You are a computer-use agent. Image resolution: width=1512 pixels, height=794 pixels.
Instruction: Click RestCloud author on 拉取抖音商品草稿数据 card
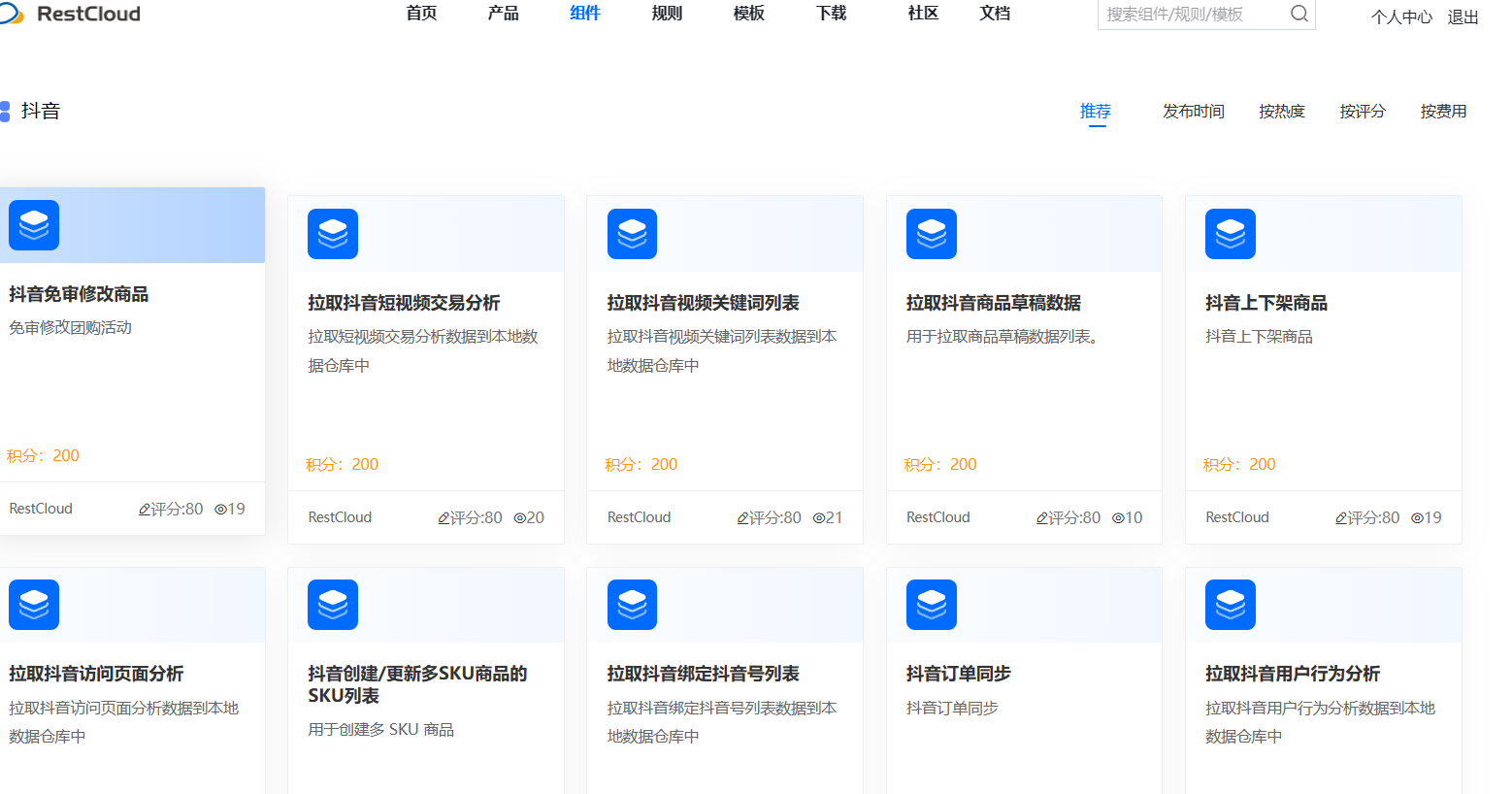tap(938, 517)
